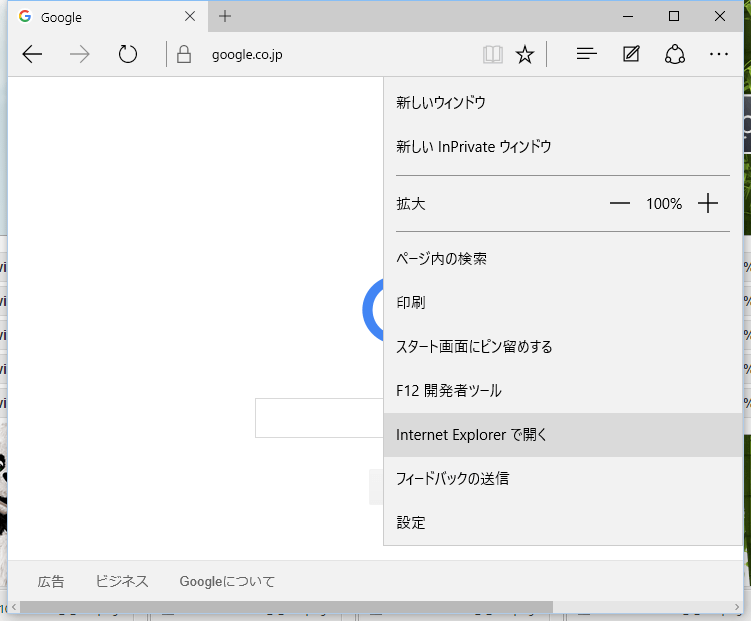This screenshot has height=621, width=751.
Task: Open the Hub three-lines icon
Action: click(x=586, y=54)
